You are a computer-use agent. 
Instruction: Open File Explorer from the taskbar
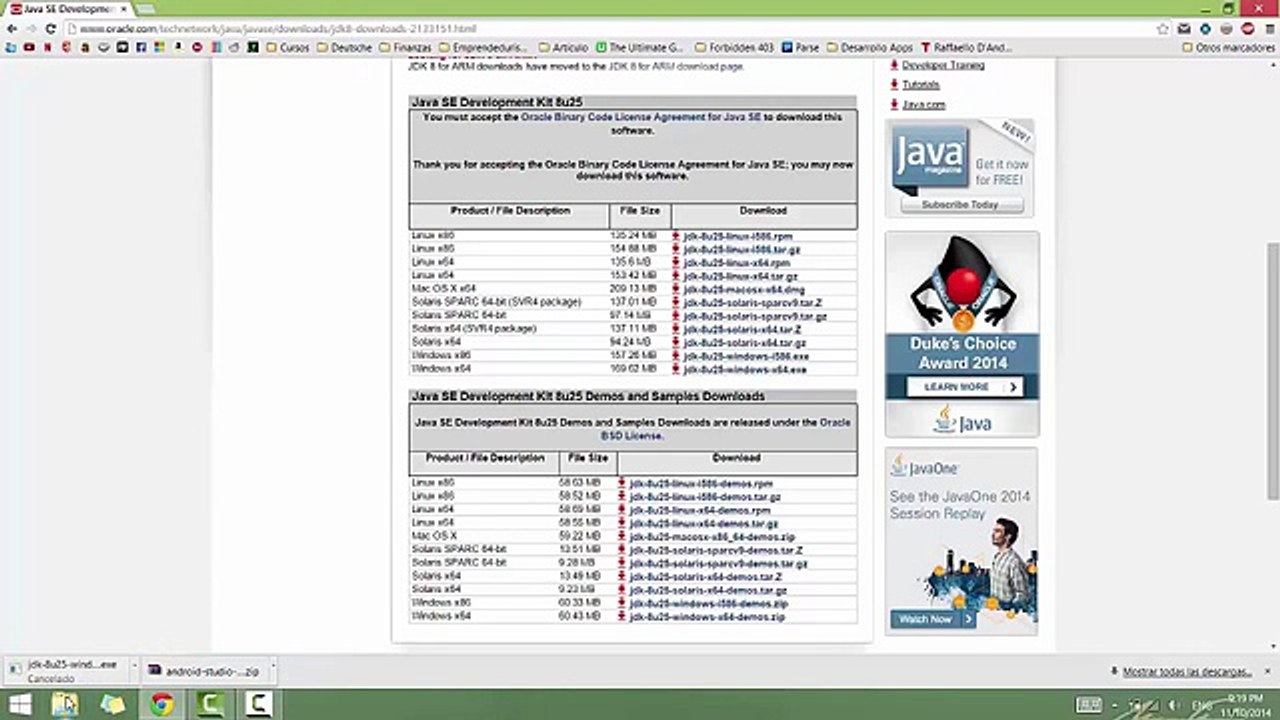point(65,705)
